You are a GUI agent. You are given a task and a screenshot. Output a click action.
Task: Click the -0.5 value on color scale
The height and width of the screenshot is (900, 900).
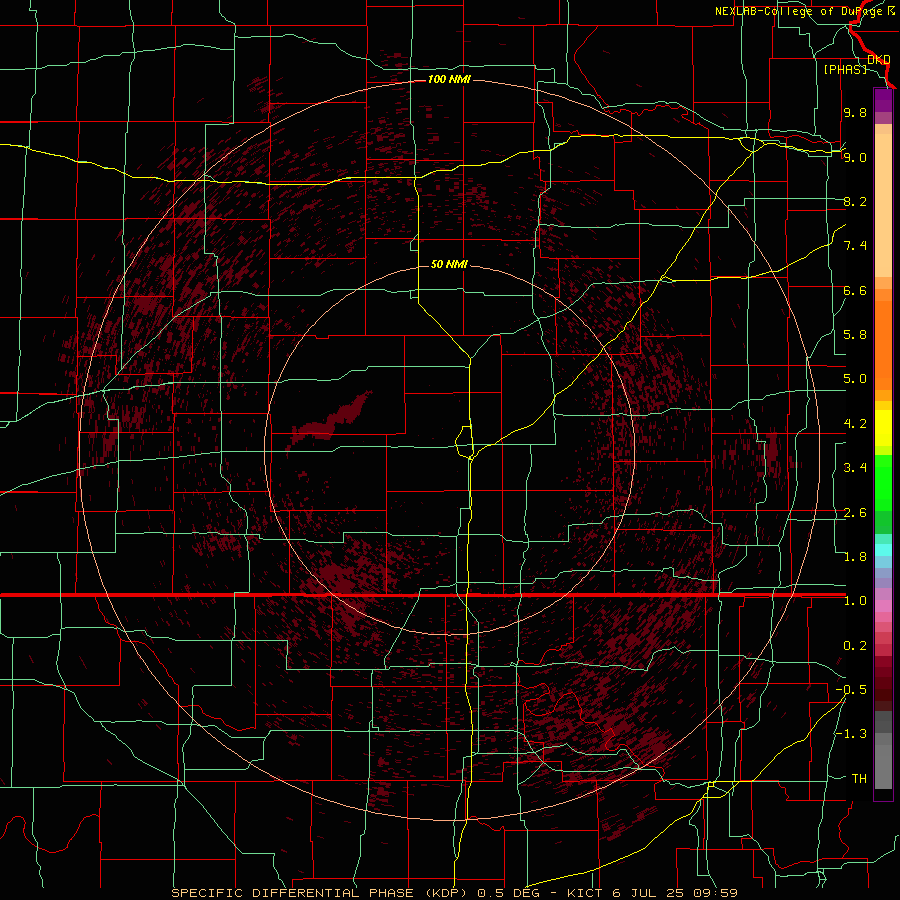[x=851, y=690]
